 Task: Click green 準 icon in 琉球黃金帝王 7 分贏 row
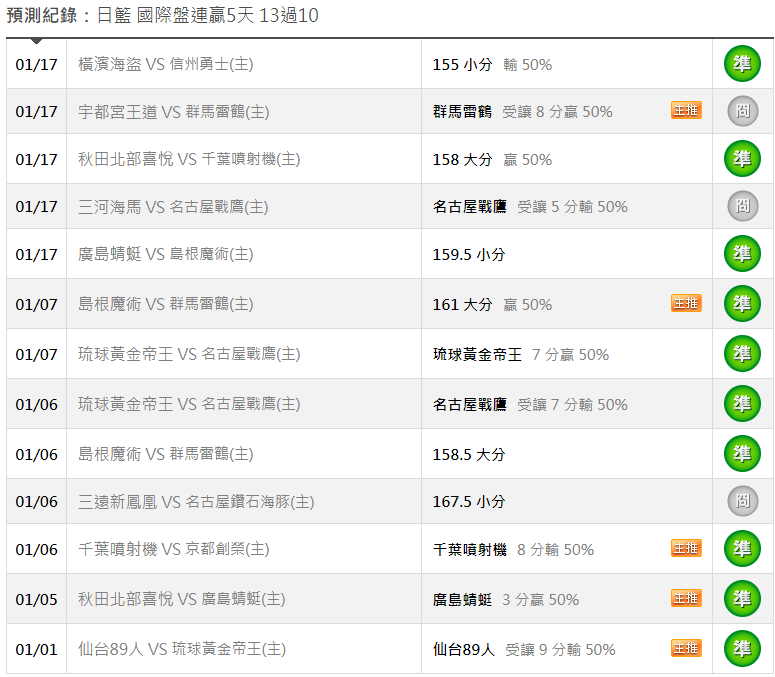point(742,353)
